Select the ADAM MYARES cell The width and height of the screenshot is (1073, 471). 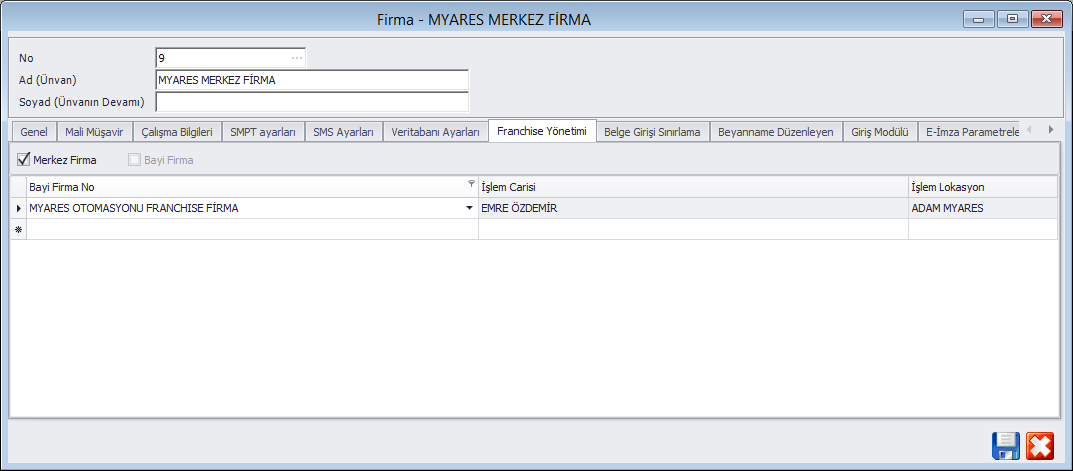pos(983,208)
